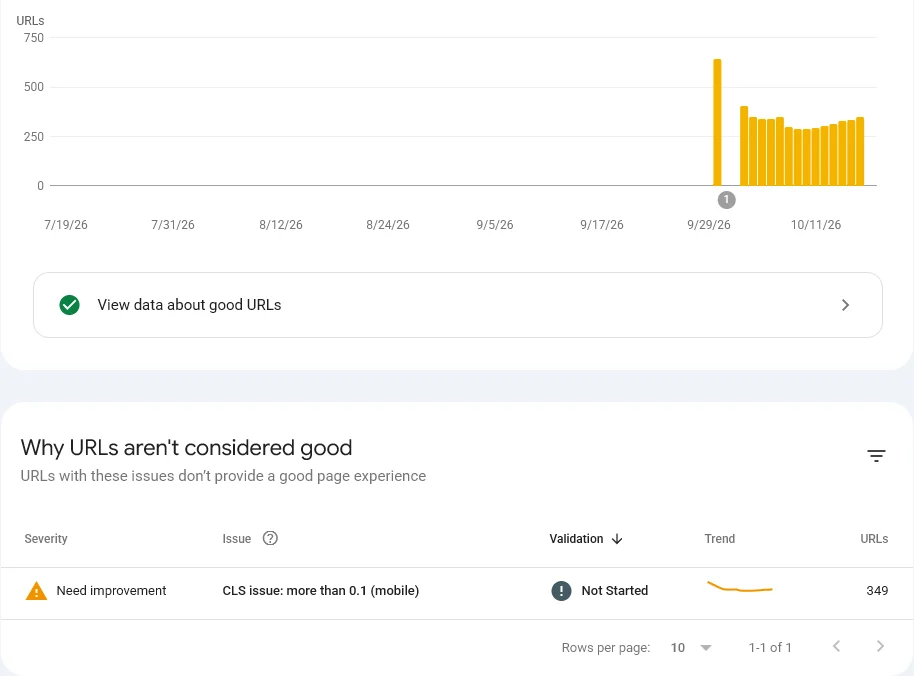Viewport: 914px width, 676px height.
Task: Click the Severity column header
Action: click(45, 538)
